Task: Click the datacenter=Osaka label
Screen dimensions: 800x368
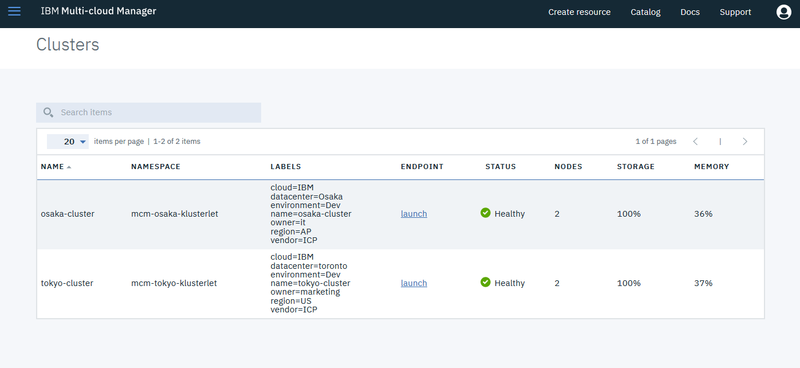Action: [x=307, y=197]
